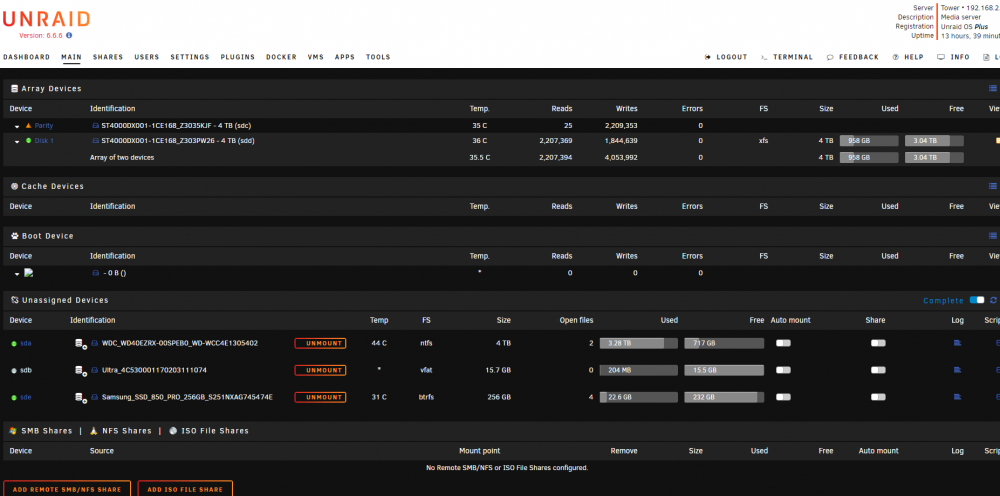Enable auto mount for sdb
Image resolution: width=1000 pixels, height=496 pixels.
click(783, 370)
